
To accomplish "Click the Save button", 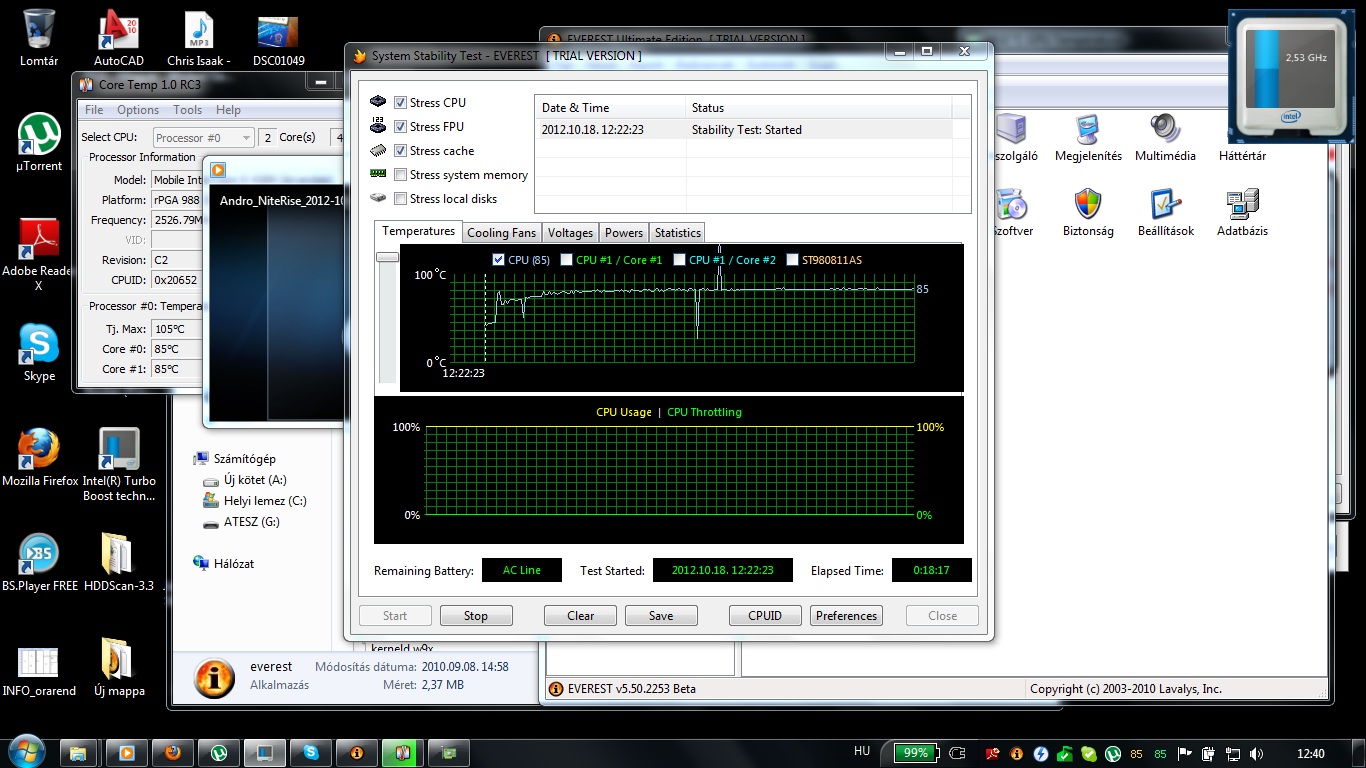I will (x=661, y=616).
